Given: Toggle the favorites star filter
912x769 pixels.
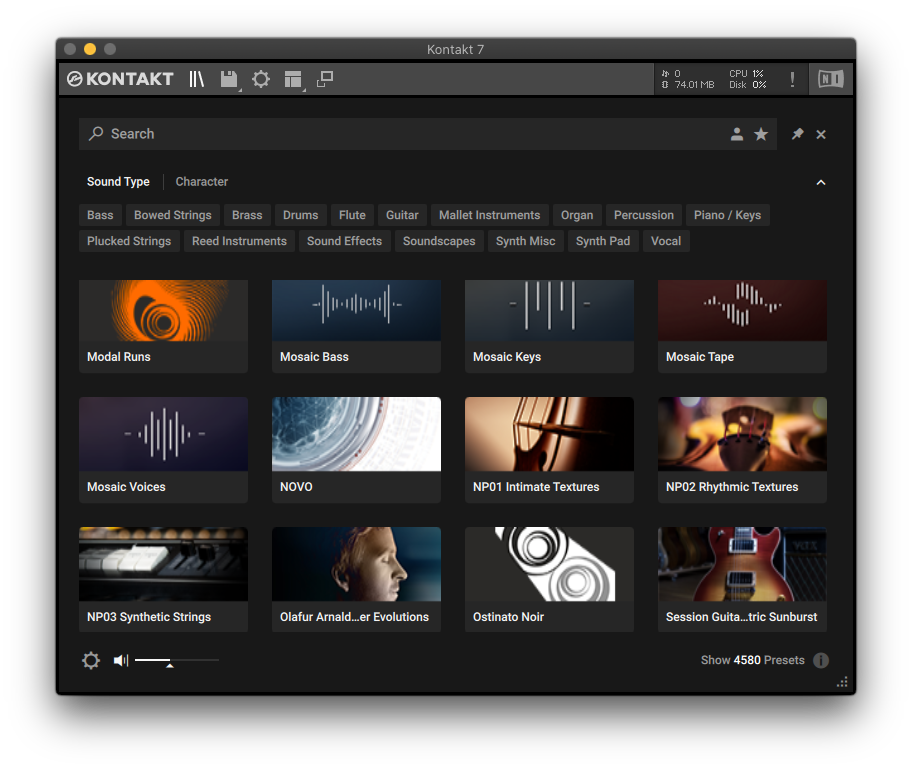Looking at the screenshot, I should (761, 134).
